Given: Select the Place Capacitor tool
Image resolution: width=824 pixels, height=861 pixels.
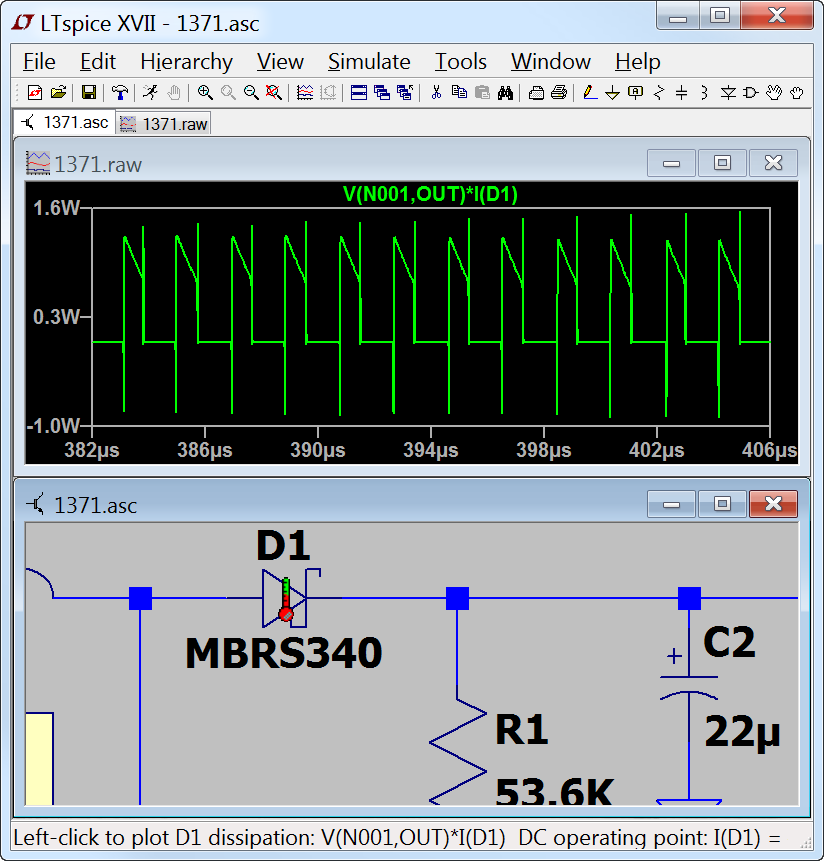Looking at the screenshot, I should click(x=682, y=93).
